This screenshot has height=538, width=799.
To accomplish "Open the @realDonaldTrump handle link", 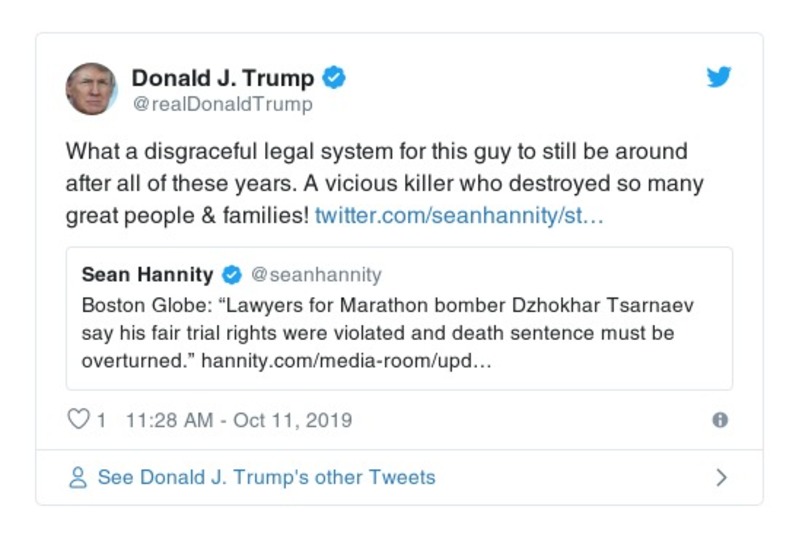I will pyautogui.click(x=222, y=104).
